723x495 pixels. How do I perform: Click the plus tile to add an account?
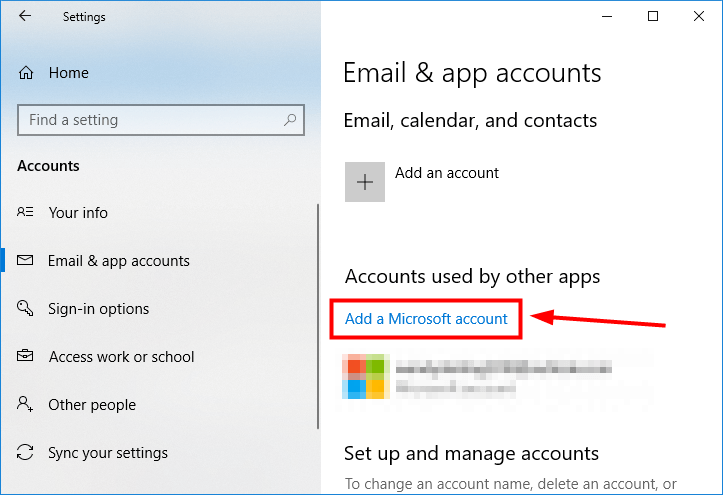[365, 182]
